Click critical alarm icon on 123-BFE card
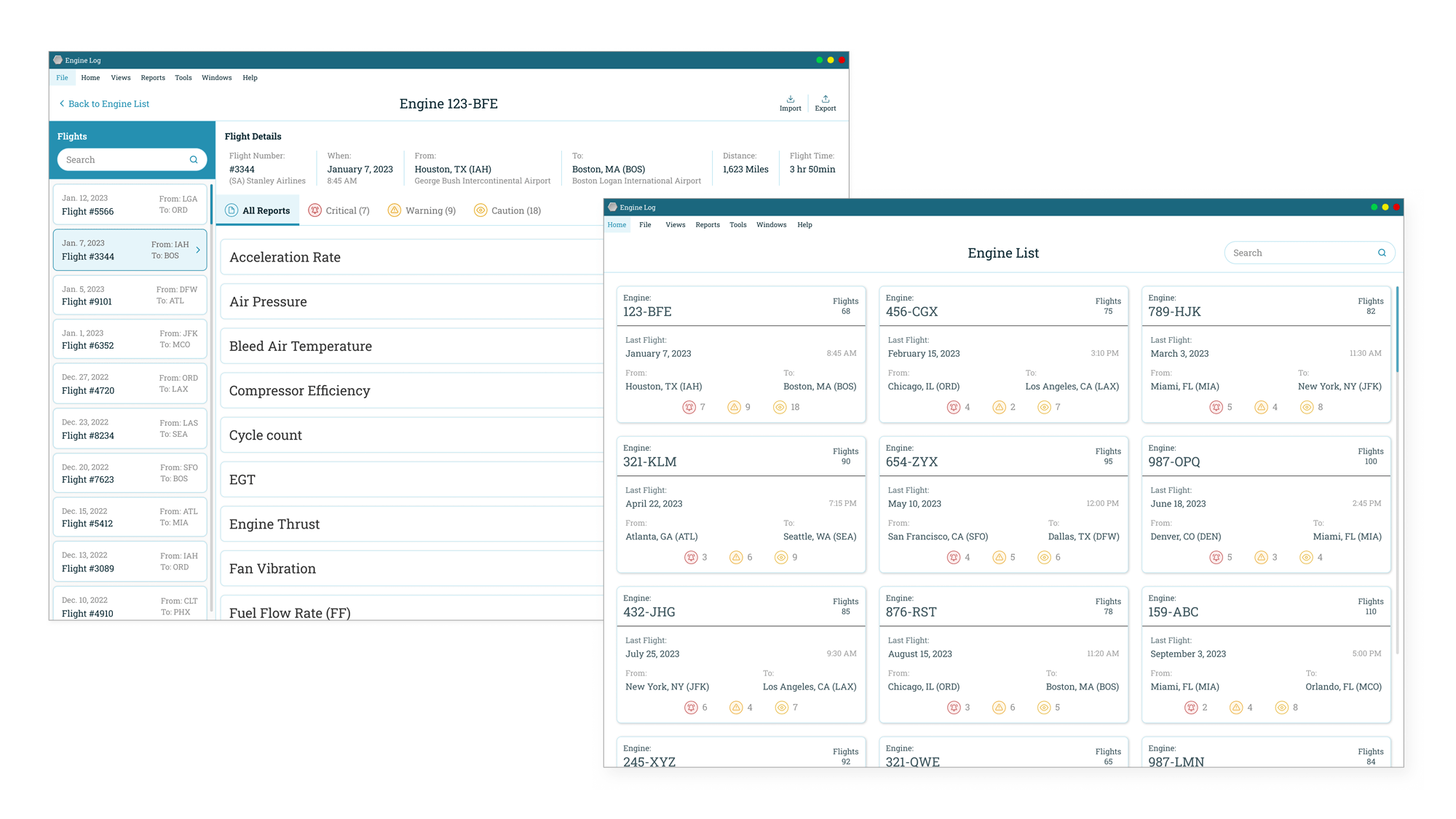 689,407
